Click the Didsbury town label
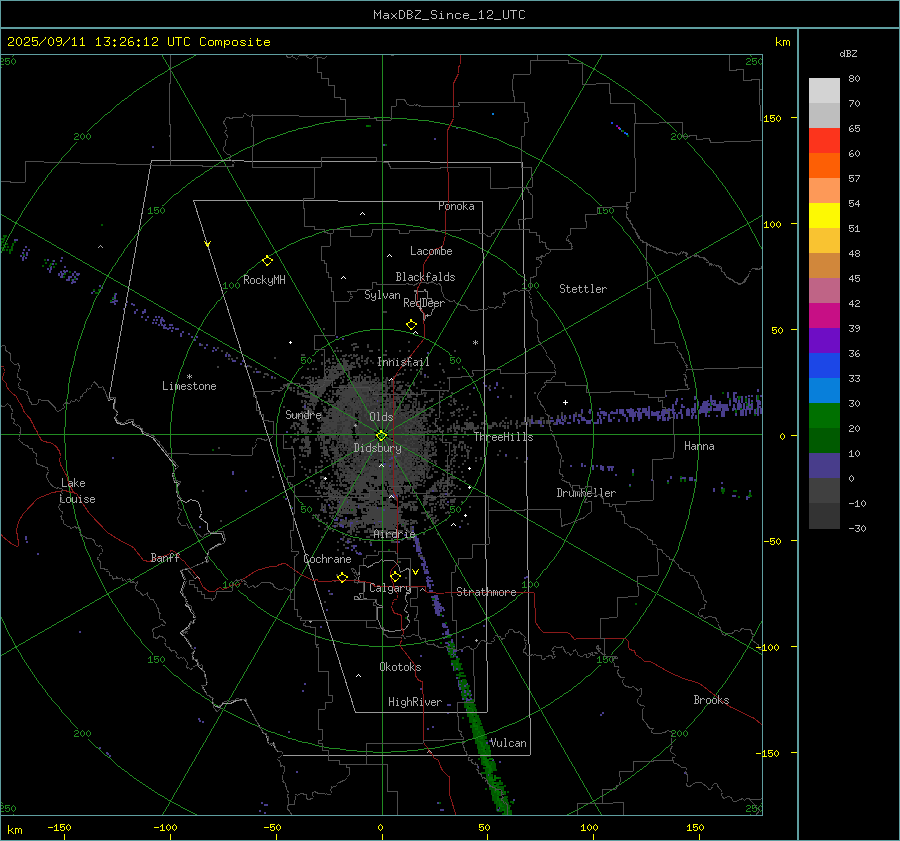Screen dimensions: 900x841 pos(377,448)
